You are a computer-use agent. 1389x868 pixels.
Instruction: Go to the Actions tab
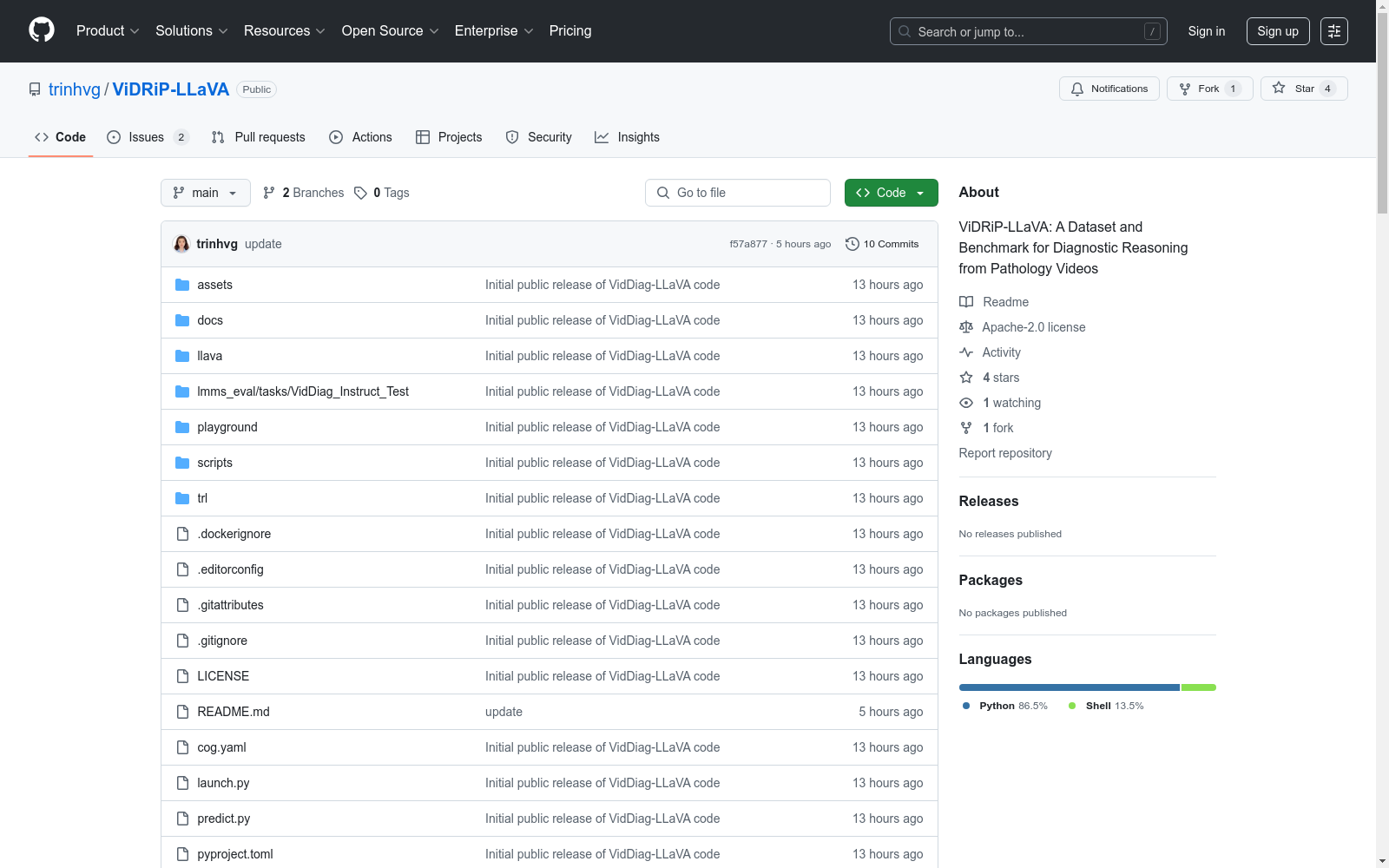pyautogui.click(x=361, y=137)
